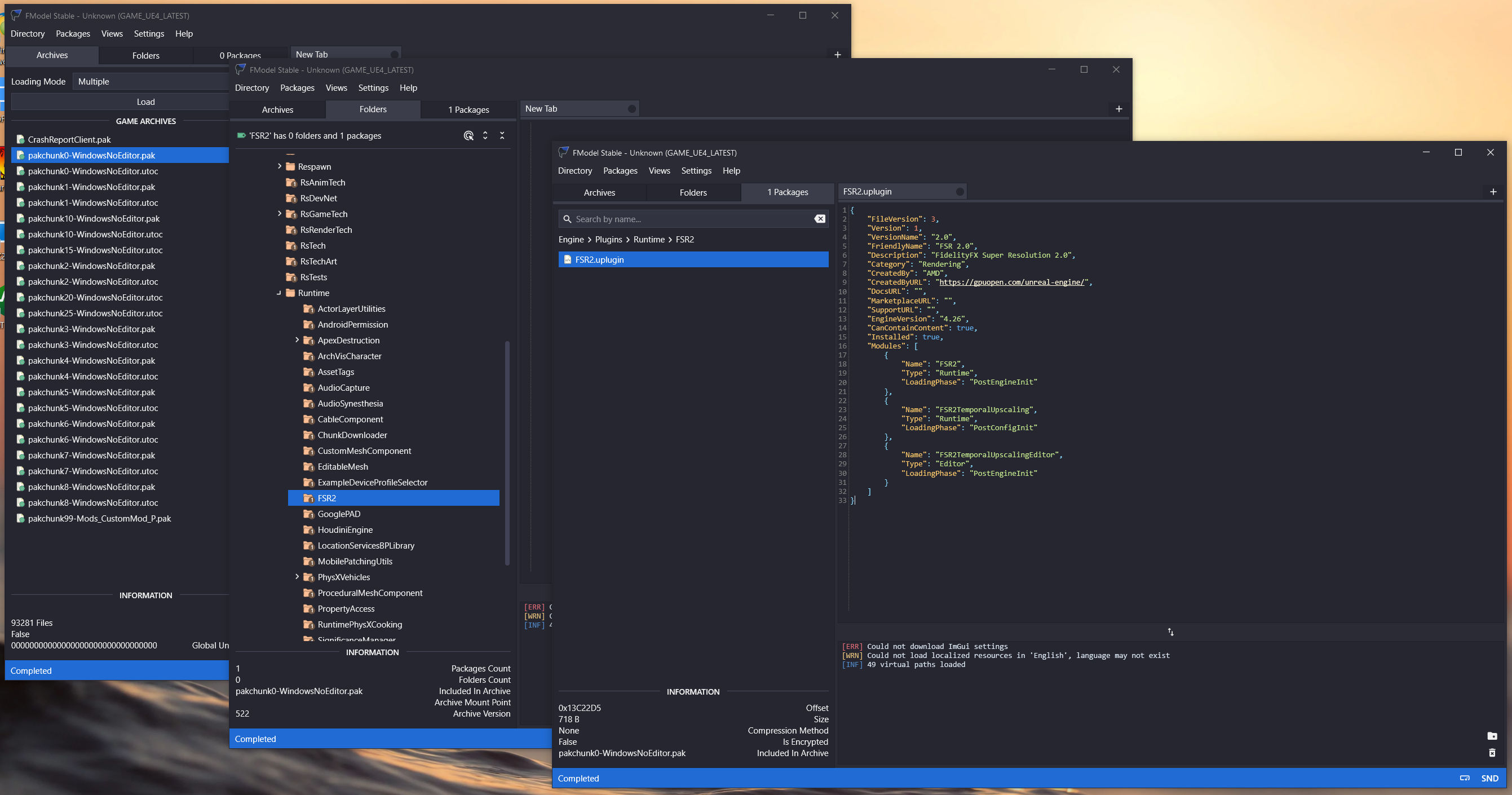The height and width of the screenshot is (795, 1512).
Task: Click the GooglePAD folder icon
Action: click(x=309, y=514)
